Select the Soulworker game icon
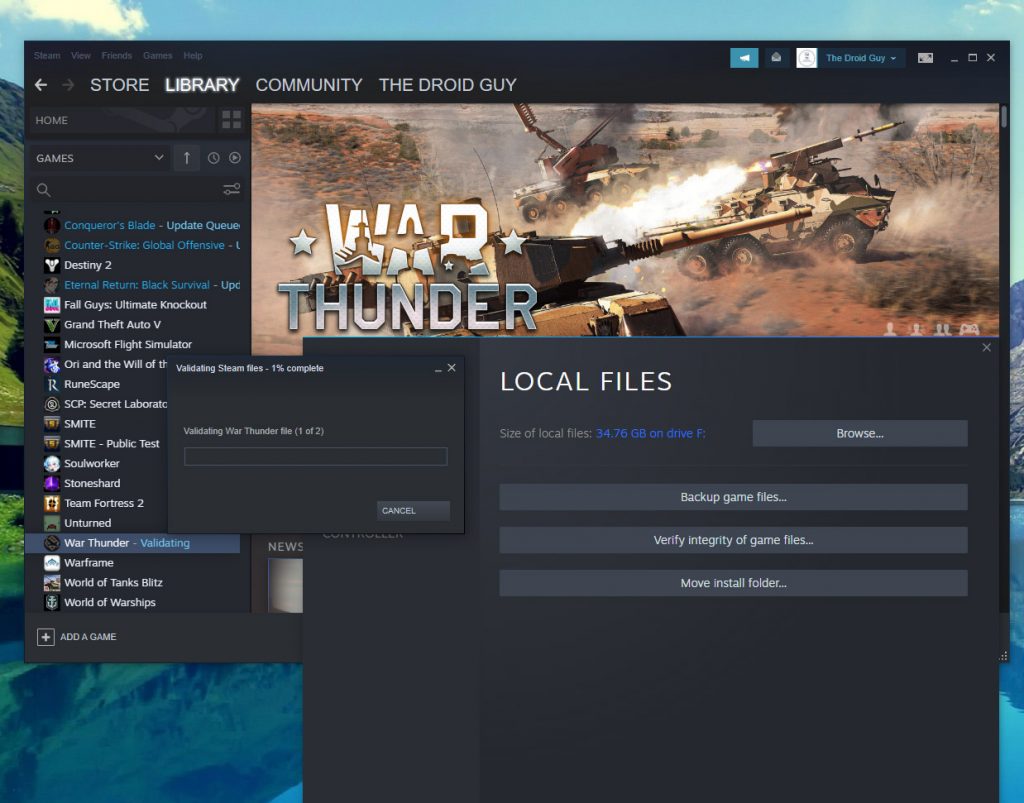Screen dimensions: 1024x803 point(52,464)
